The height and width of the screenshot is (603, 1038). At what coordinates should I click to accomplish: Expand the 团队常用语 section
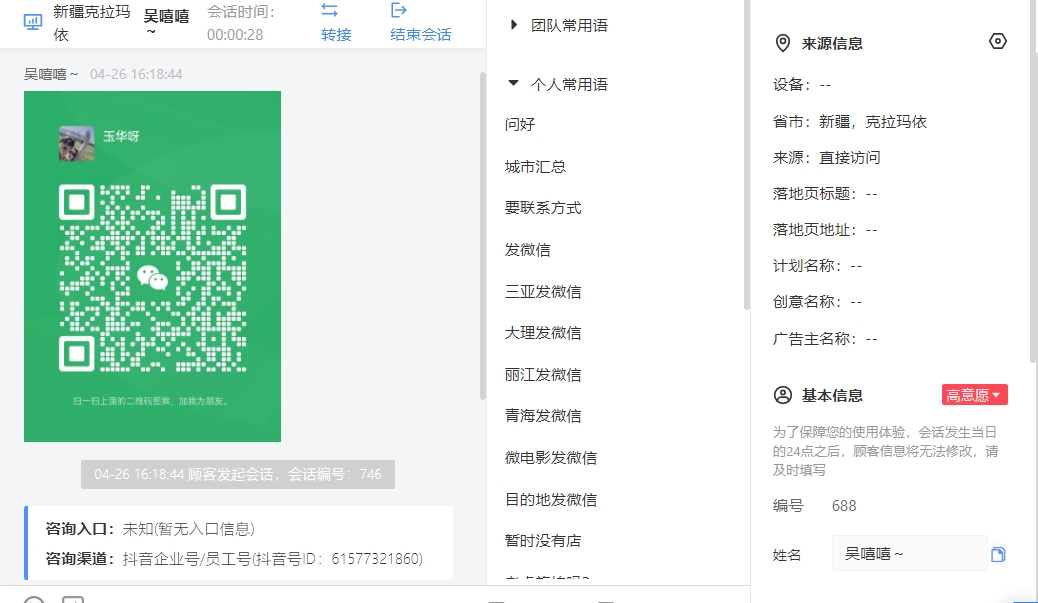click(560, 25)
